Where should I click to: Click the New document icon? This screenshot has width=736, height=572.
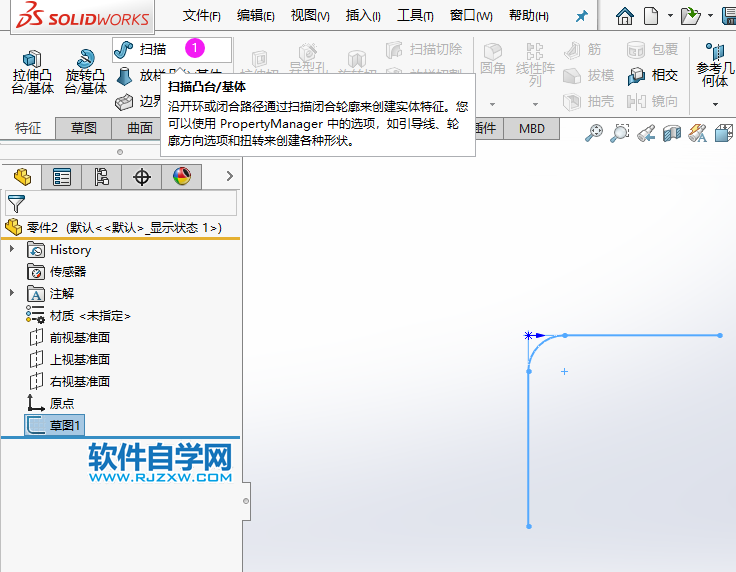click(651, 16)
